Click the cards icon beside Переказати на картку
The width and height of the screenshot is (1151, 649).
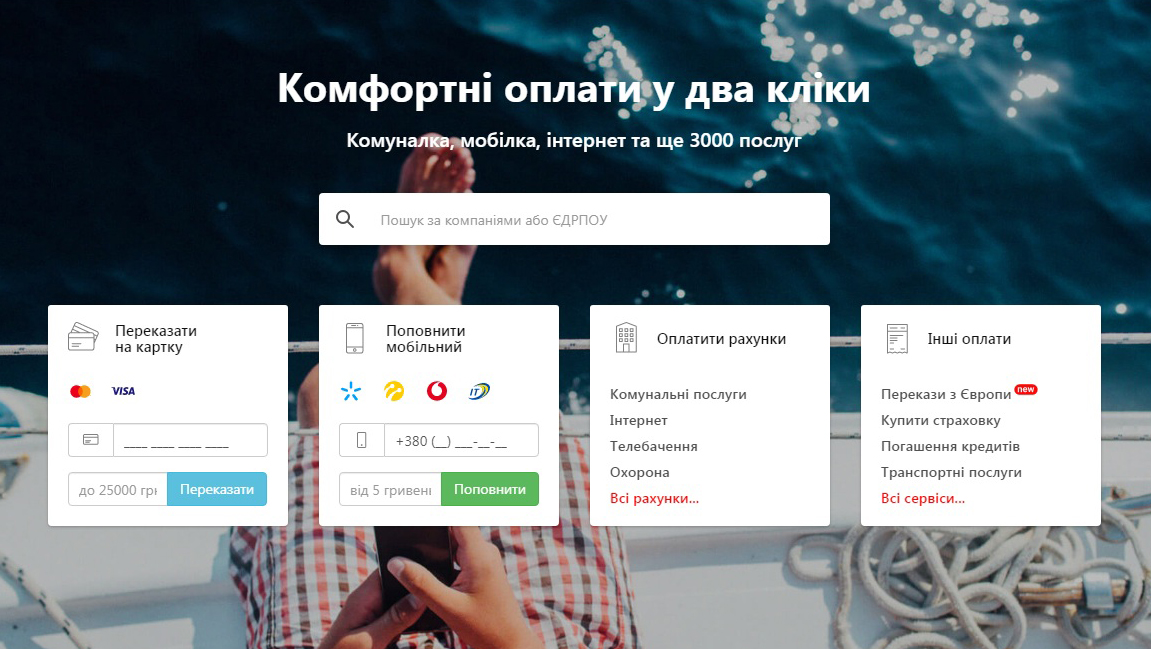83,338
